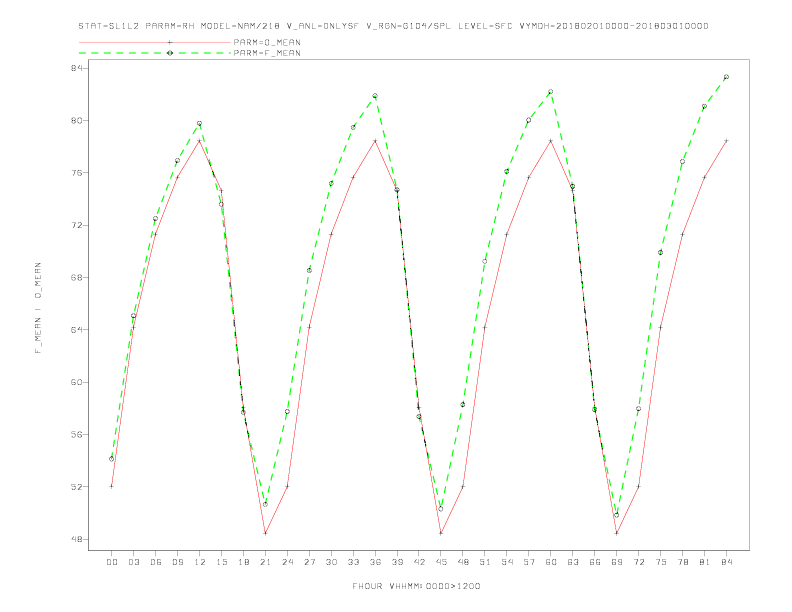Image resolution: width=792 pixels, height=612 pixels.
Task: Click the 36 forecast hour label
Action: (375, 562)
